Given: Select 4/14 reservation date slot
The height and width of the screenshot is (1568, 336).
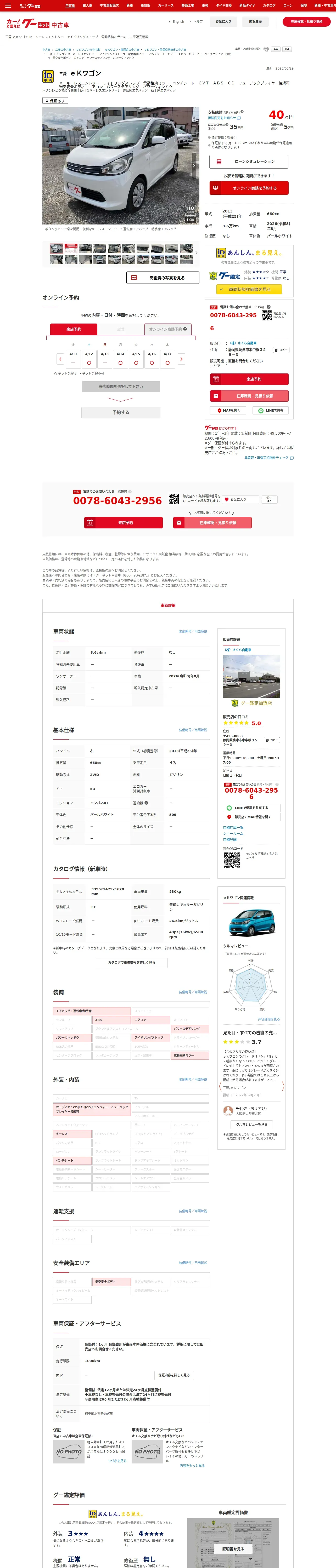Looking at the screenshot, I should (x=120, y=359).
